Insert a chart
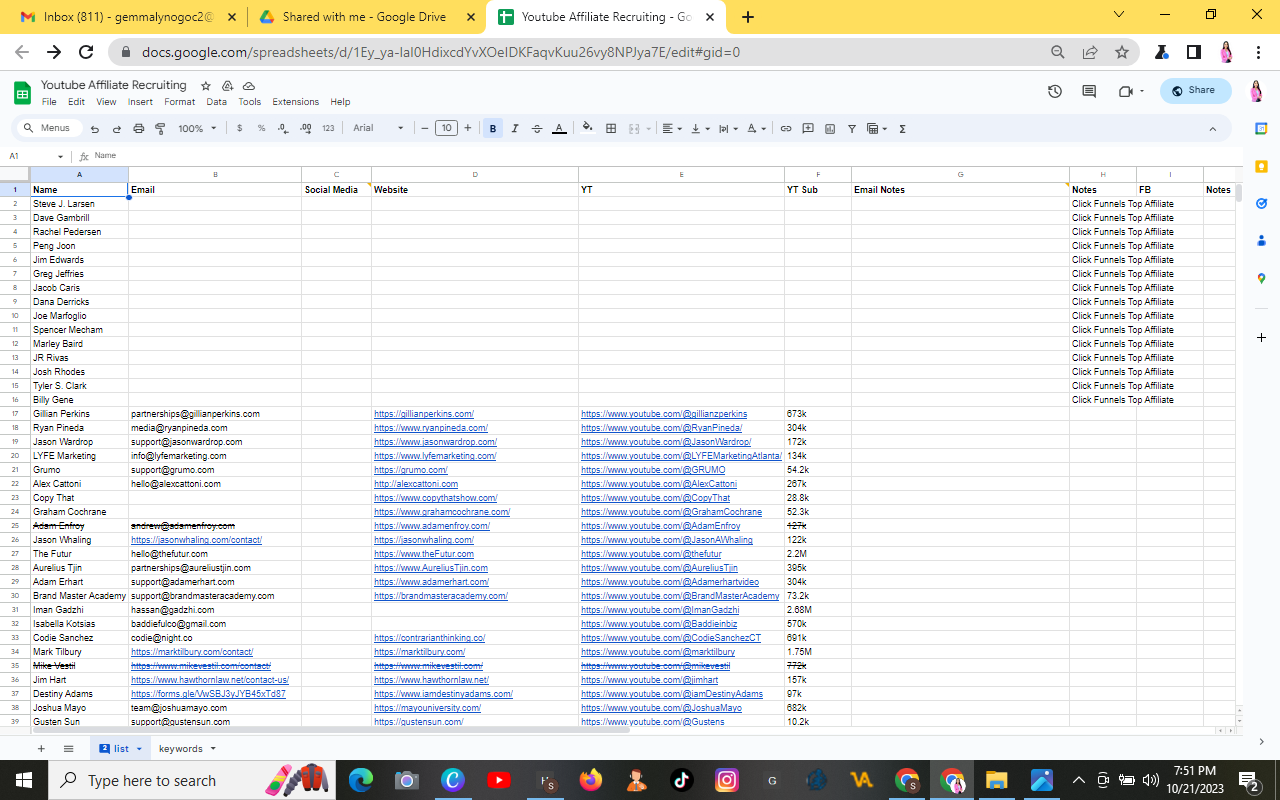Viewport: 1280px width, 800px height. coord(830,128)
